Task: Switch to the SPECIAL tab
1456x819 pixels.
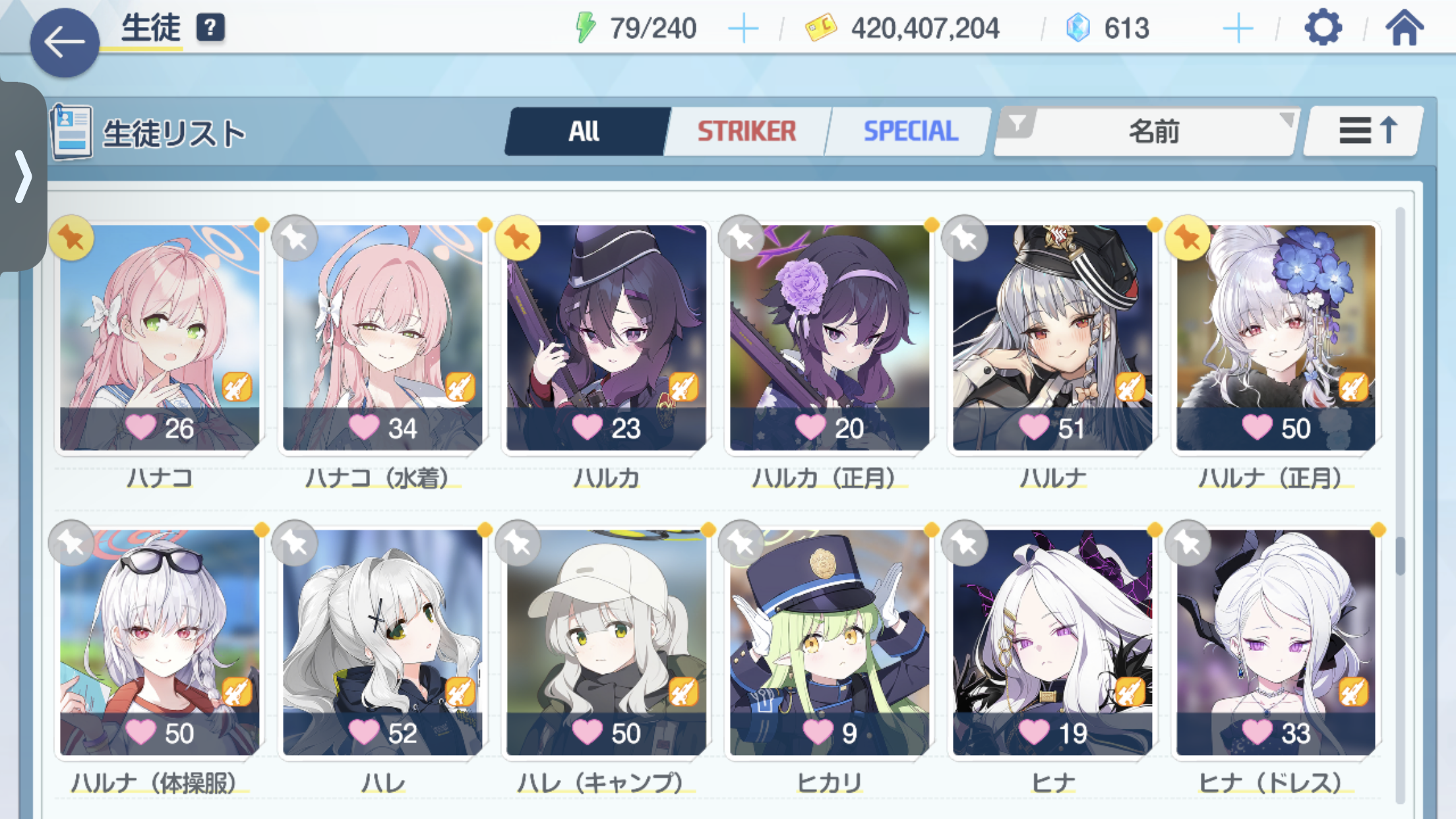Action: tap(910, 131)
